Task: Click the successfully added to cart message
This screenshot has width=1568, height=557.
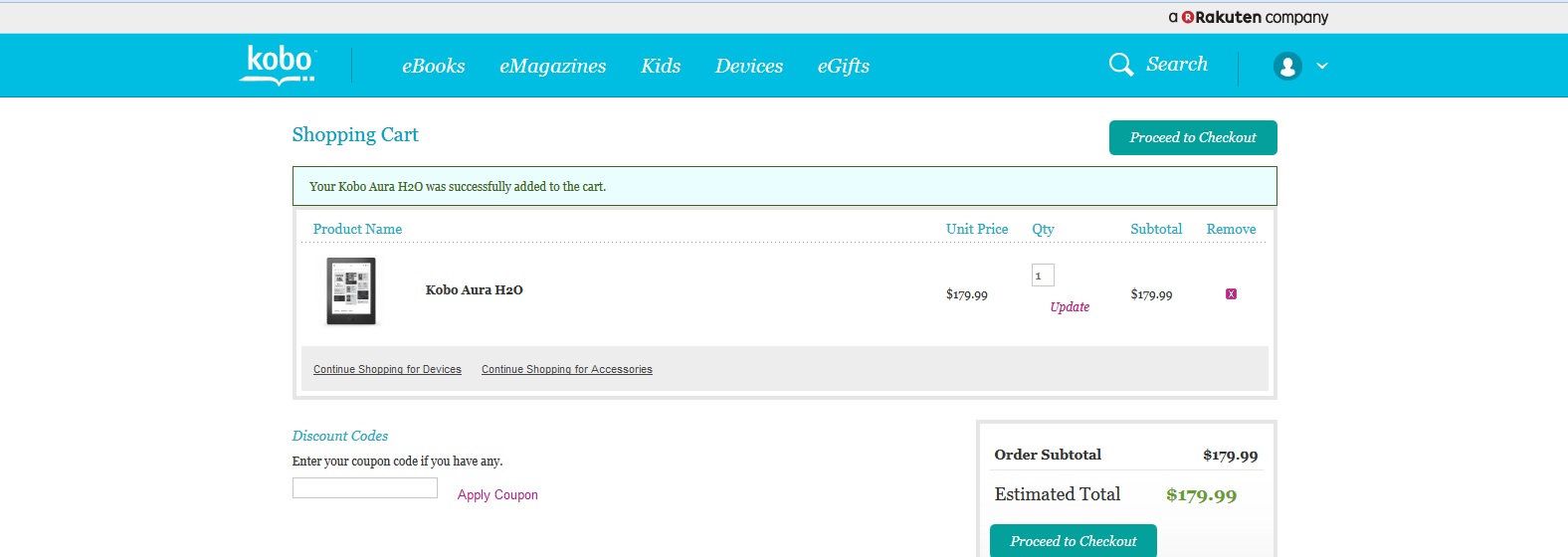Action: 458,186
